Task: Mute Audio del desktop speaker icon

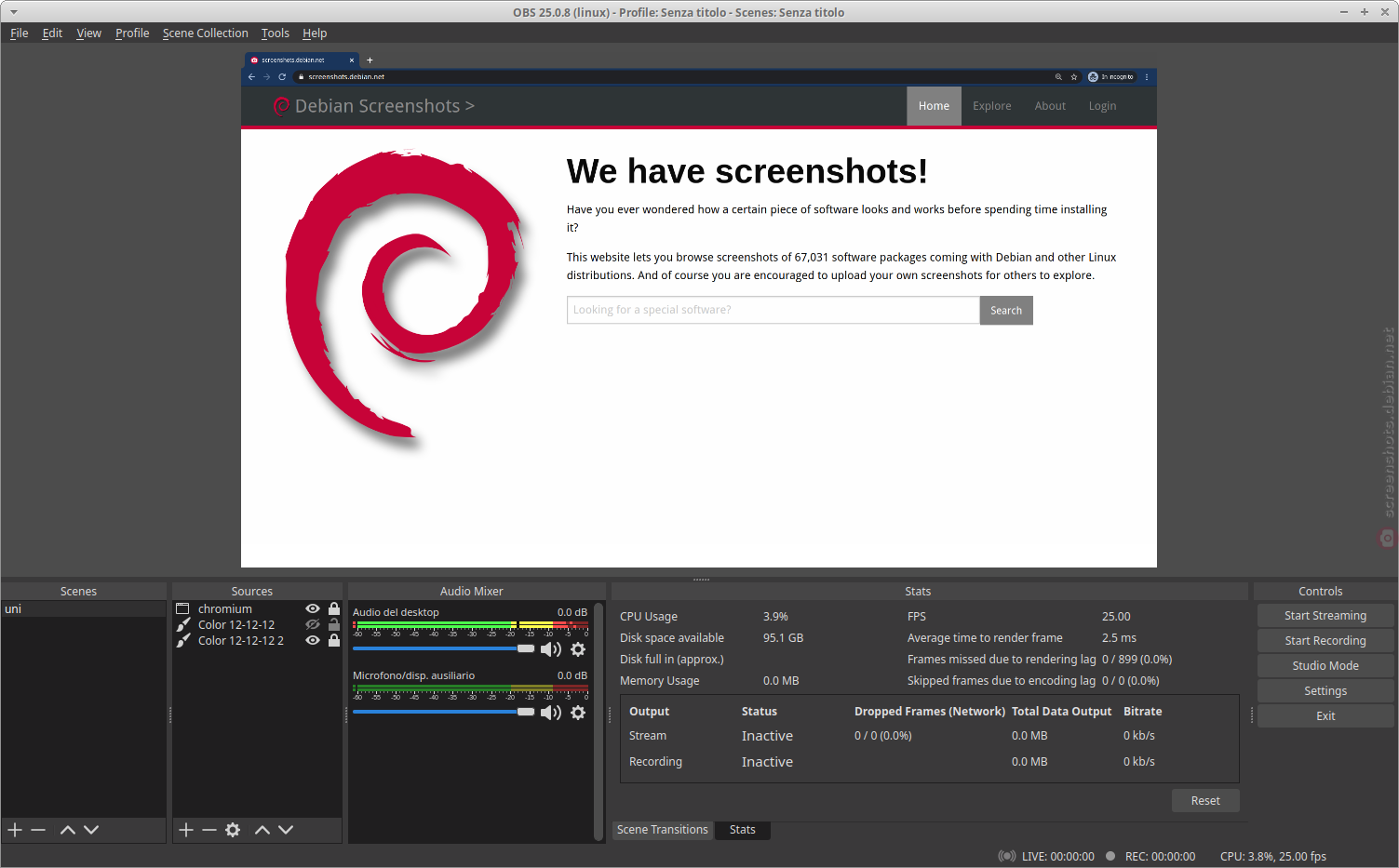Action: tap(551, 649)
